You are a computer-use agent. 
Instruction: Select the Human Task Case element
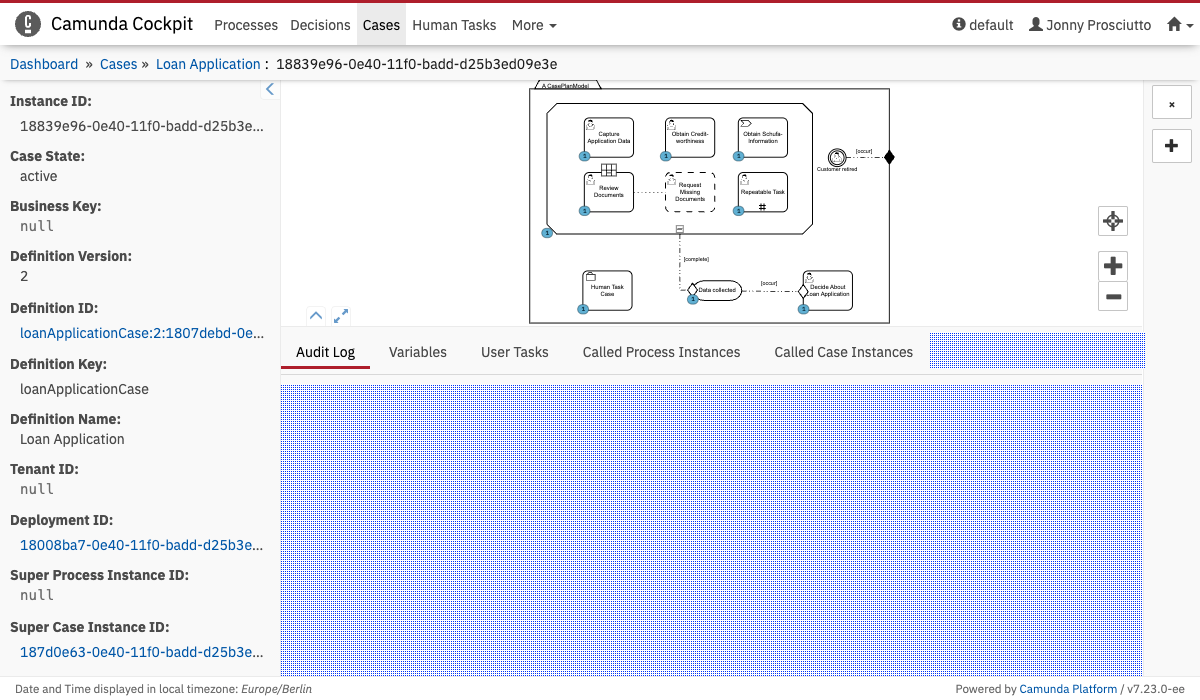point(607,290)
